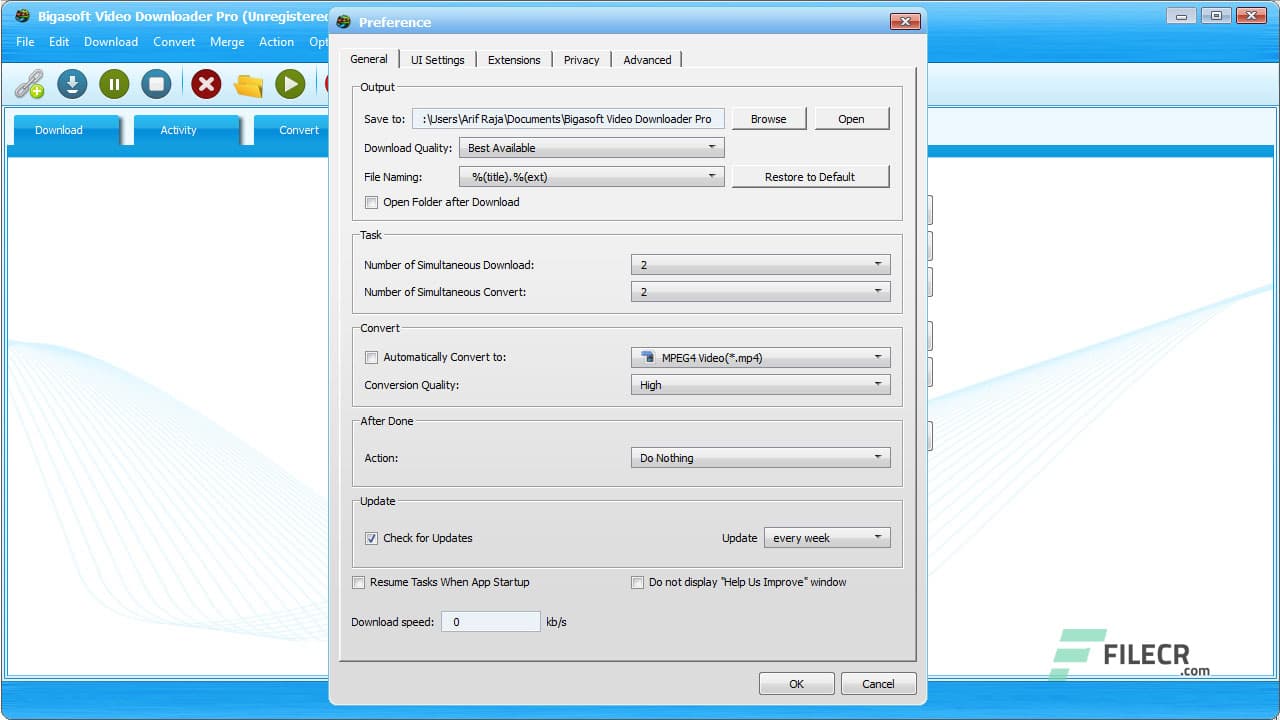Click the Browse button
Screen dimensions: 1280x720
(x=769, y=118)
